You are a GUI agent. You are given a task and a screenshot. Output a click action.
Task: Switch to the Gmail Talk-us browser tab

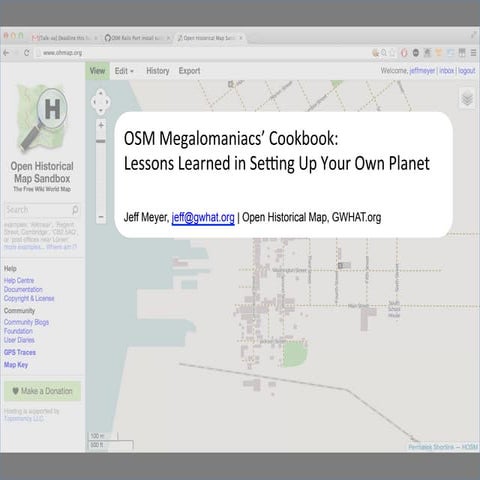tap(64, 38)
